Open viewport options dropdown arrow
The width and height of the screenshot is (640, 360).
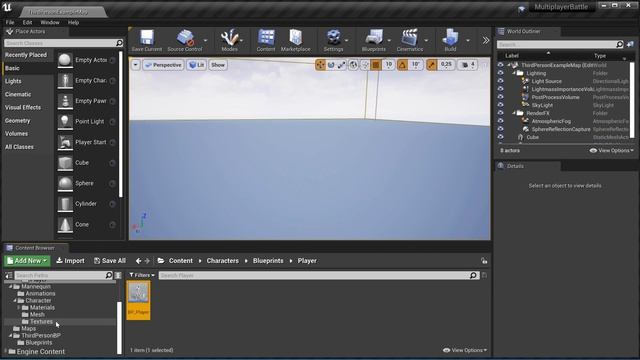coord(136,65)
